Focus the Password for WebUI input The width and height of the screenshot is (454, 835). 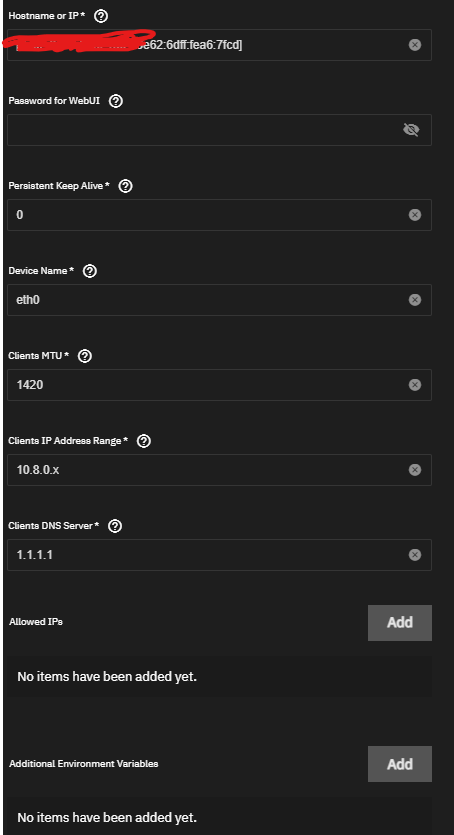pos(219,130)
